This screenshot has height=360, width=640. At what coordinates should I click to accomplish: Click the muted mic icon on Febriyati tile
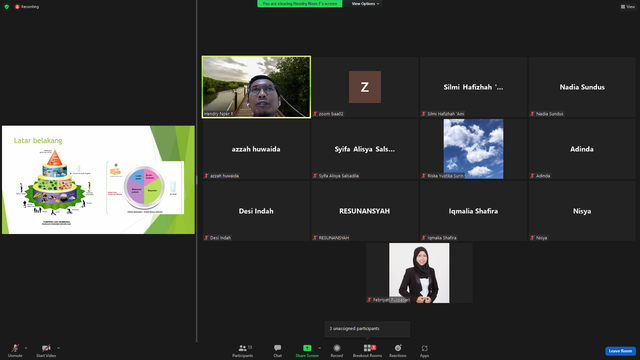[369, 300]
